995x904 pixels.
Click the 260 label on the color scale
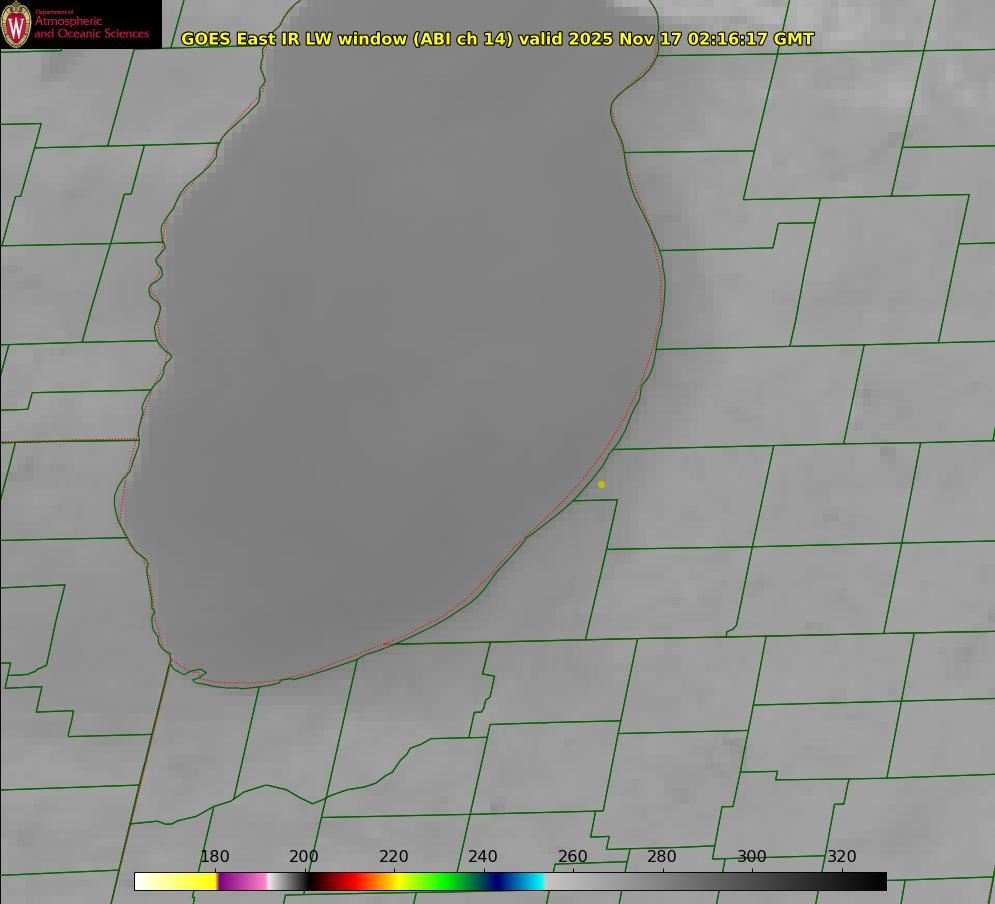[x=572, y=856]
